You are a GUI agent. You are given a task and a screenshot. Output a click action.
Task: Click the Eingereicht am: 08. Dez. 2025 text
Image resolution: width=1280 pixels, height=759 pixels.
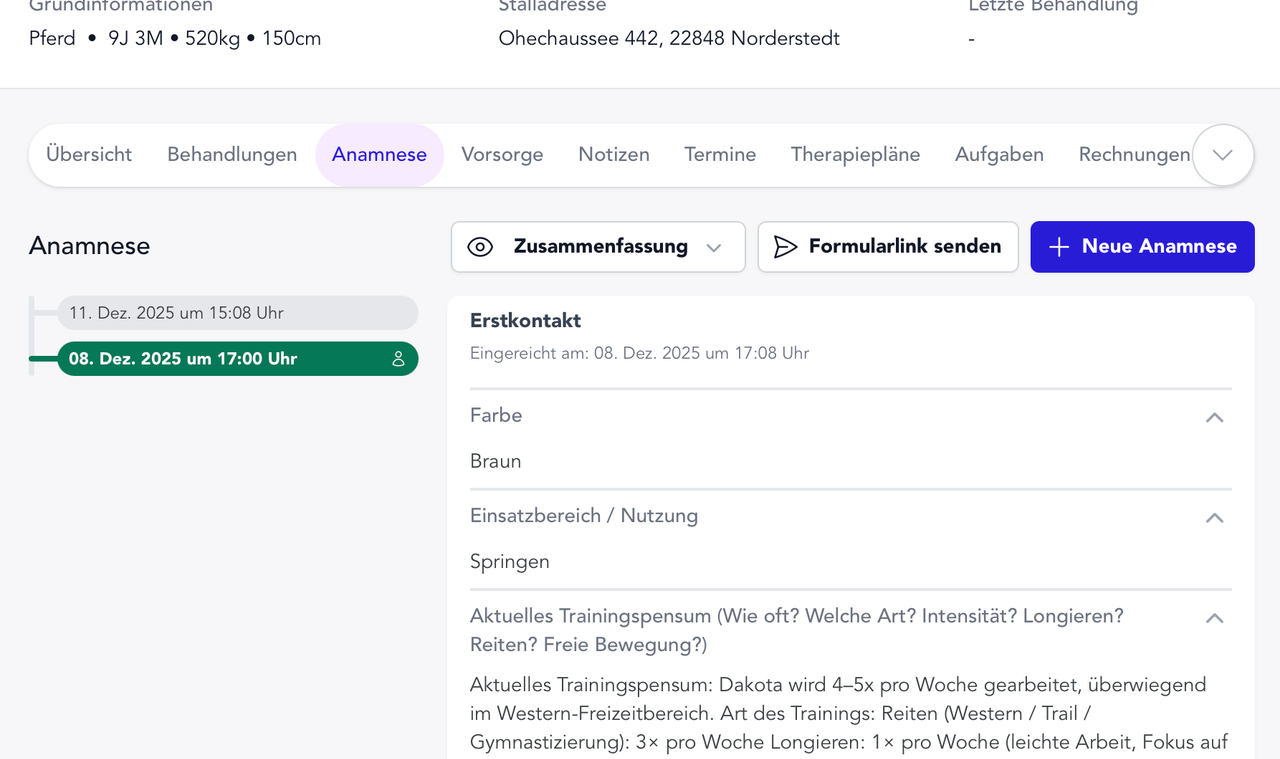(639, 353)
